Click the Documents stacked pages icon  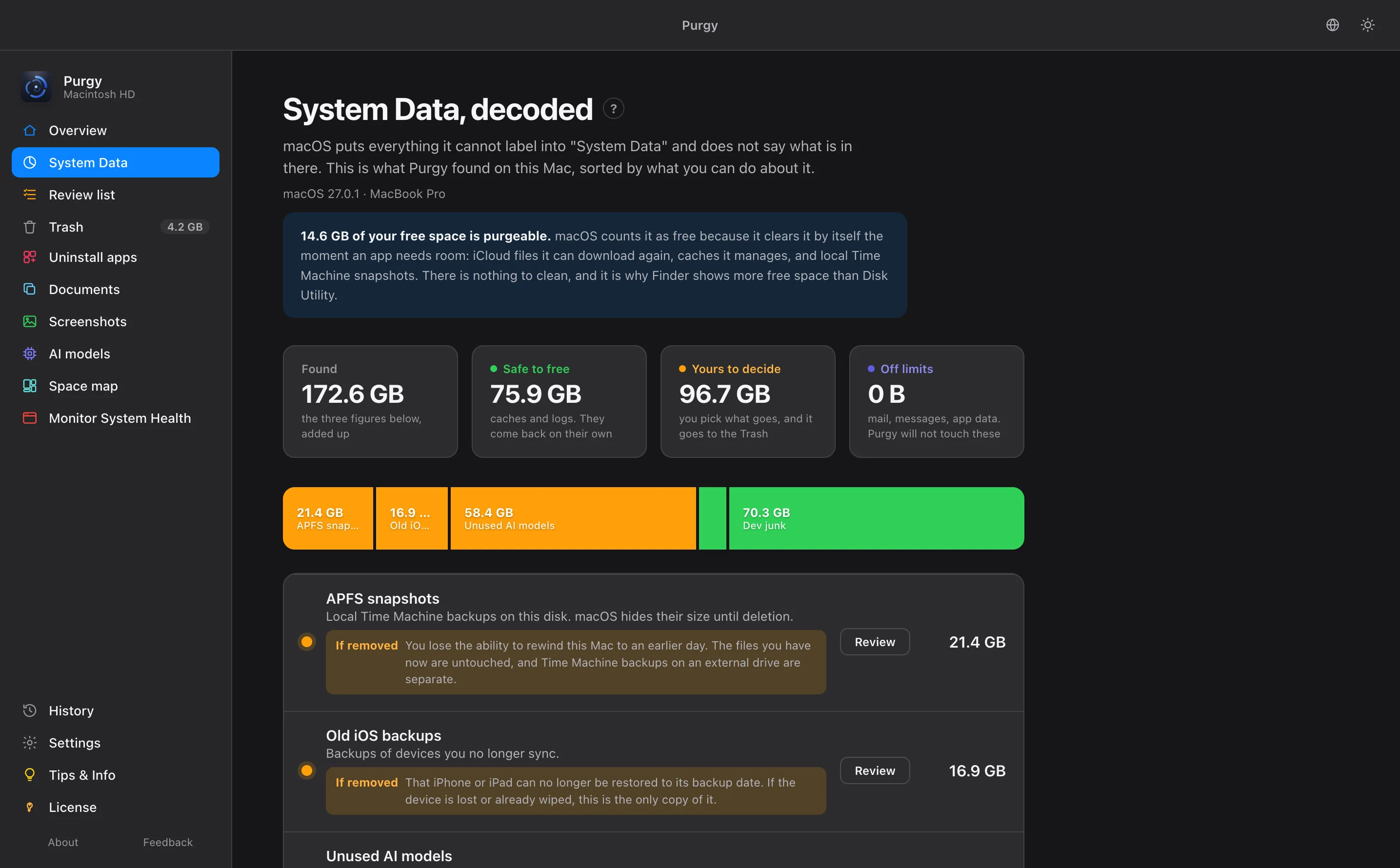click(x=30, y=289)
